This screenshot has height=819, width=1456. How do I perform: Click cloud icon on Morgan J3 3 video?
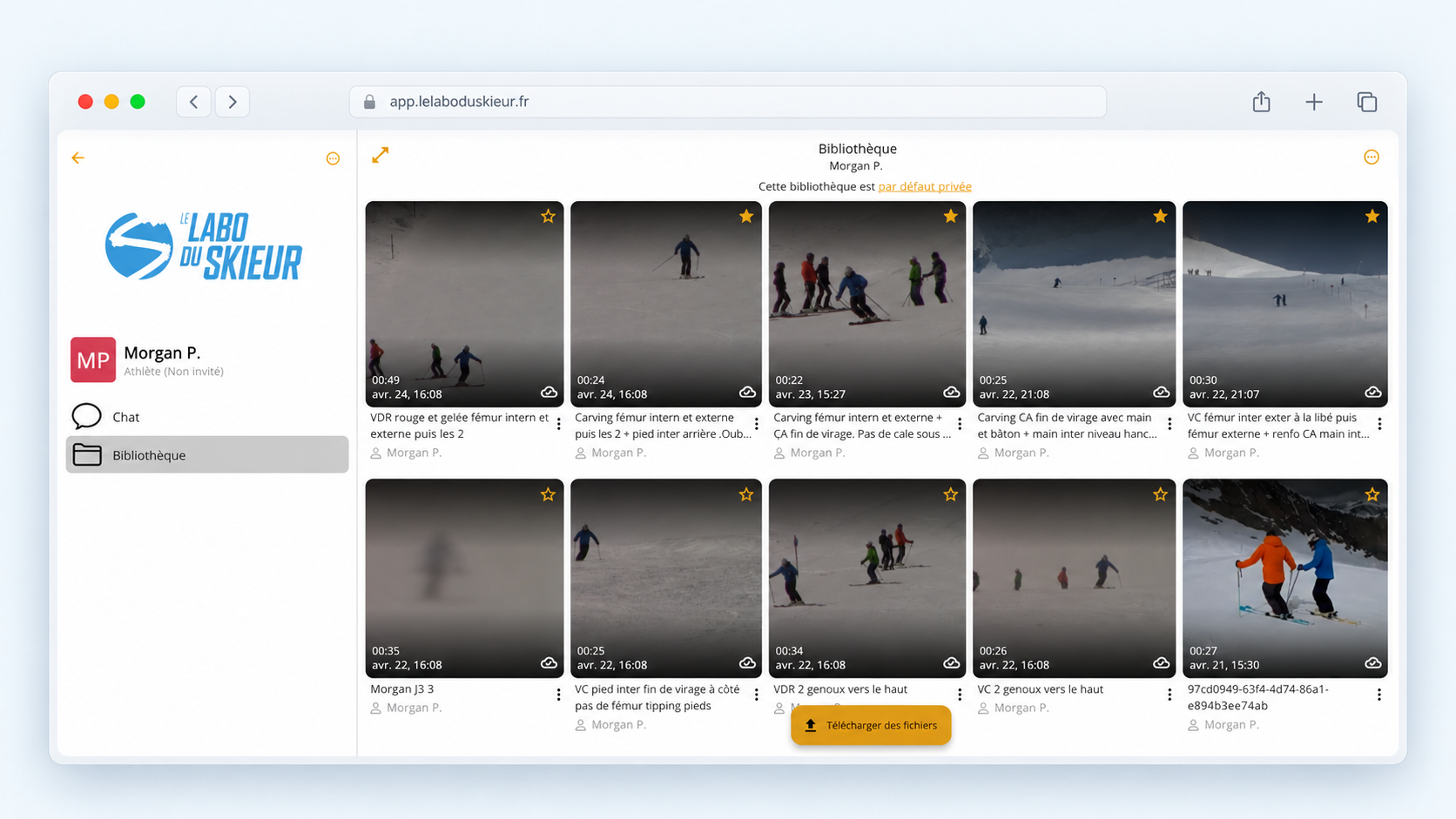pyautogui.click(x=549, y=663)
